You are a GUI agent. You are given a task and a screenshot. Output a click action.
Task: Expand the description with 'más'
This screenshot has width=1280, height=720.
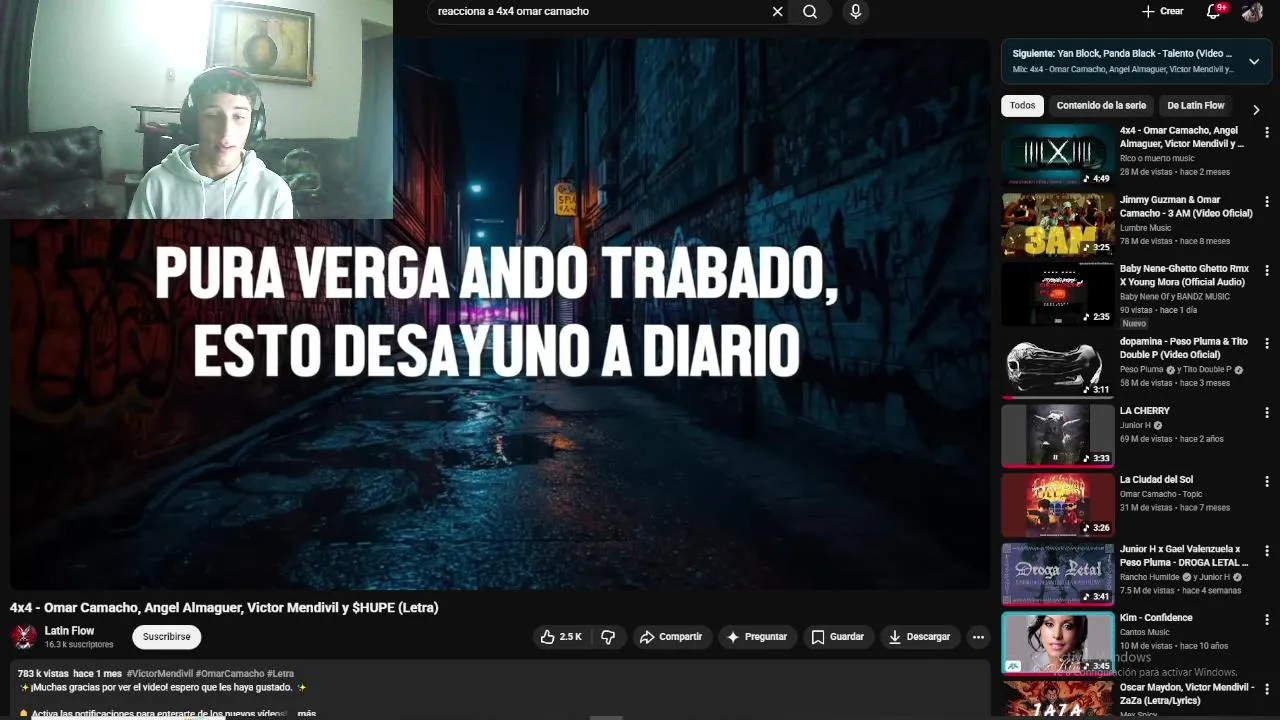click(306, 714)
